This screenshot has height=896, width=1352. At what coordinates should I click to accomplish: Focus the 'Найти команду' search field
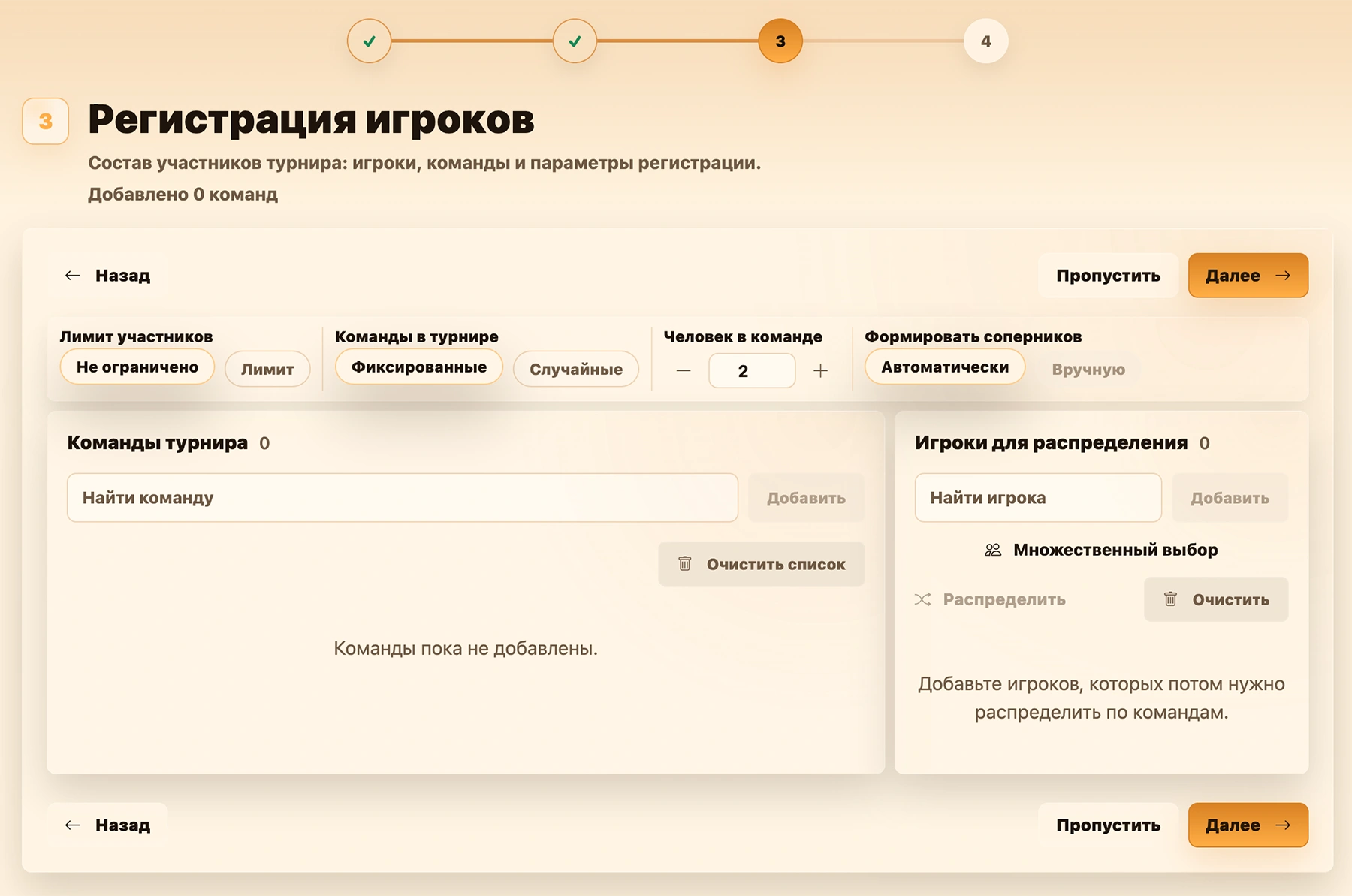click(403, 498)
